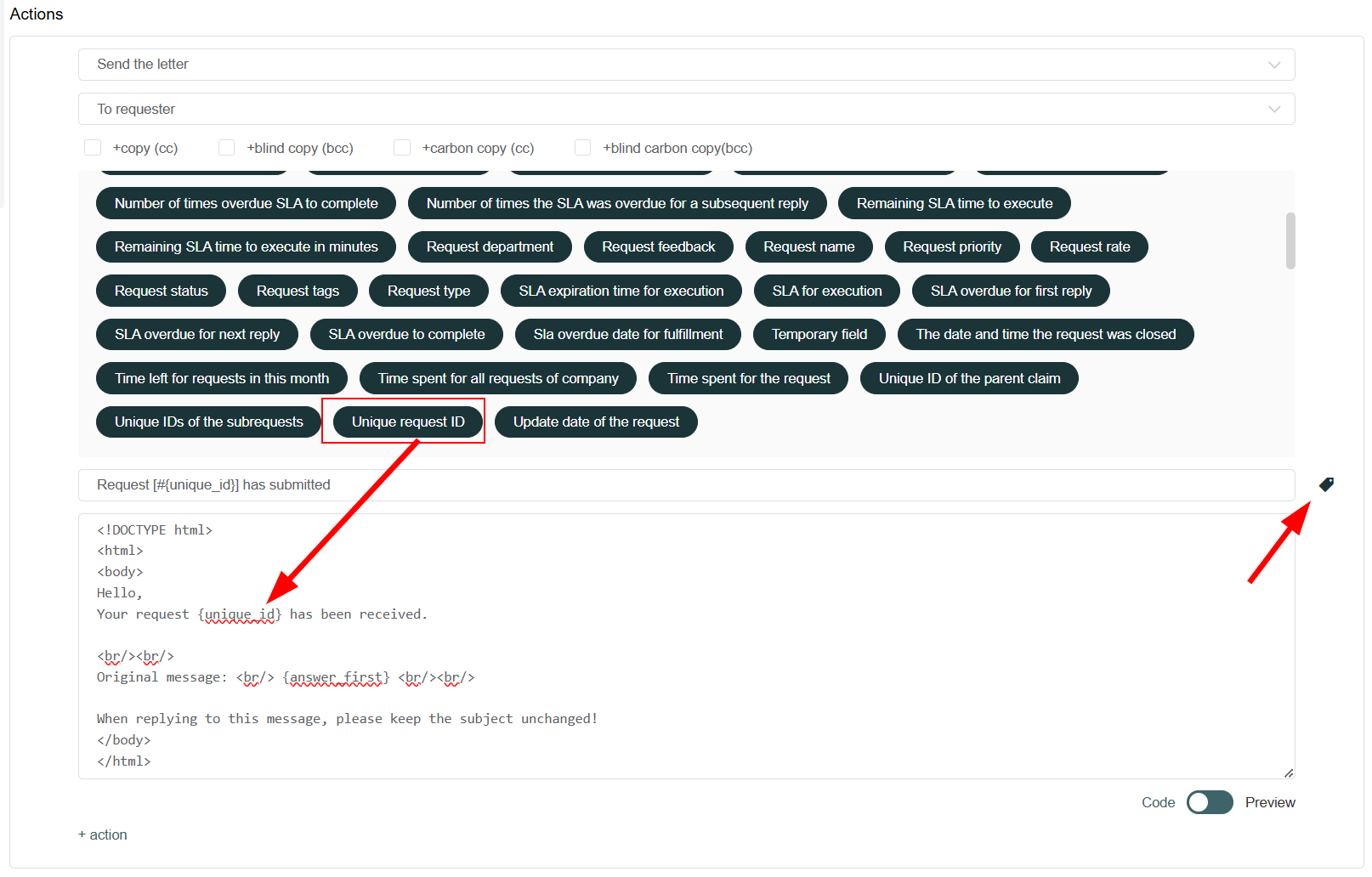This screenshot has height=877, width=1372.
Task: Insert the Request name tag
Action: point(809,246)
